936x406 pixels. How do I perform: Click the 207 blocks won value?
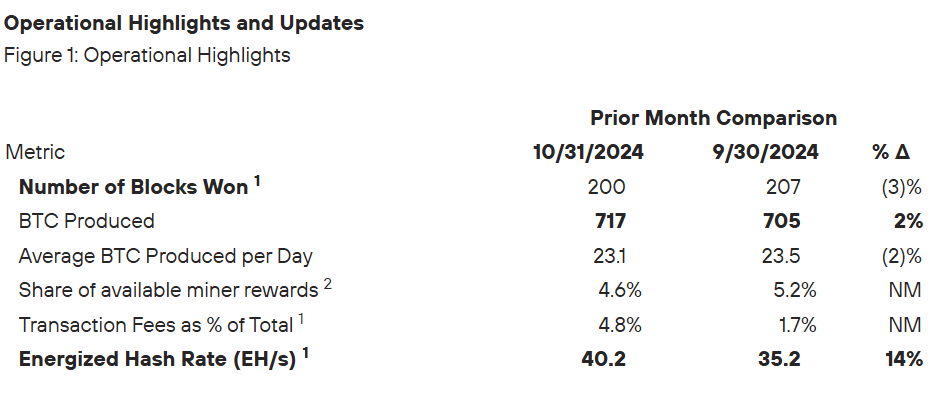click(x=783, y=187)
